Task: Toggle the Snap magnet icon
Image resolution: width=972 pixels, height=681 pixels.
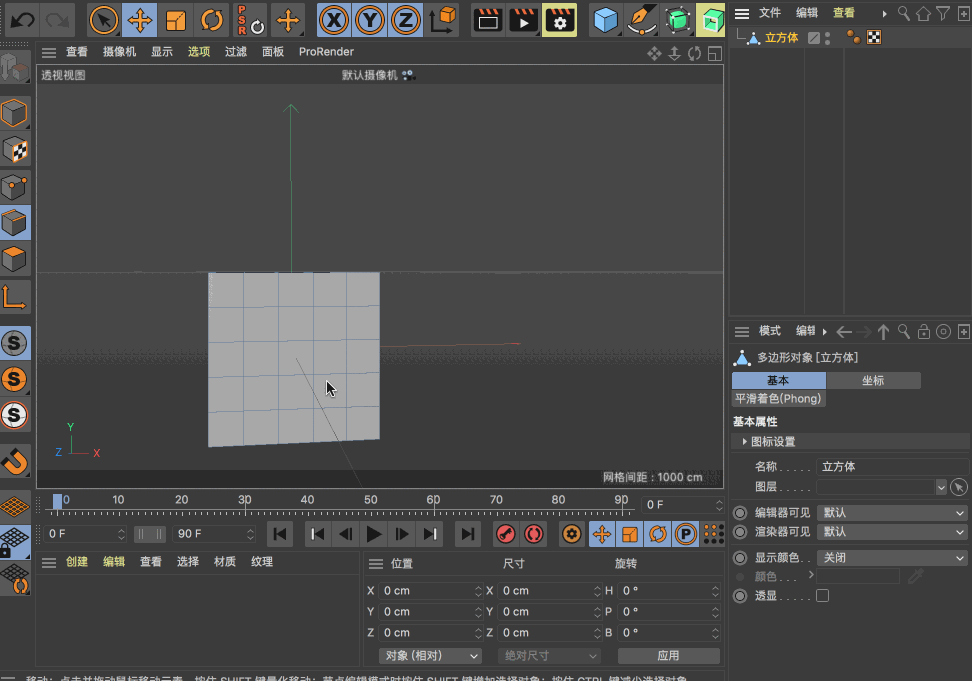Action: point(15,462)
